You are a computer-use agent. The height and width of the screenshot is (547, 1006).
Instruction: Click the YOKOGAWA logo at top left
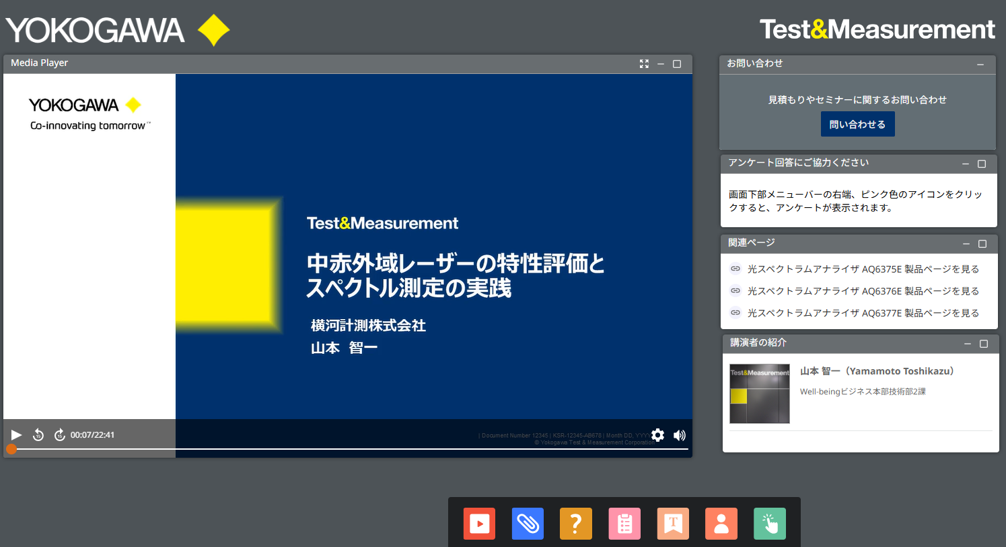click(x=117, y=30)
